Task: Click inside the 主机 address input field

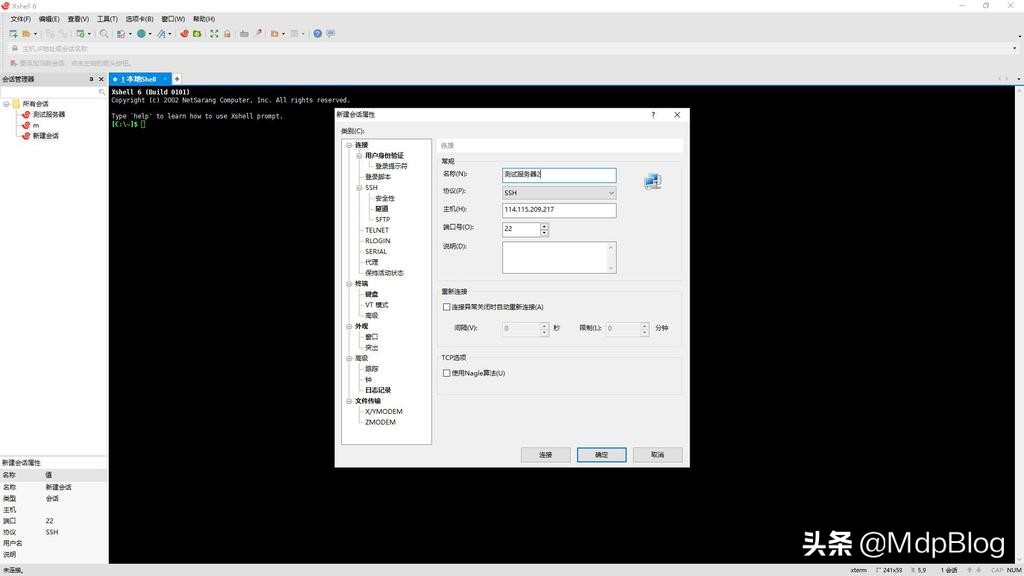Action: tap(558, 210)
